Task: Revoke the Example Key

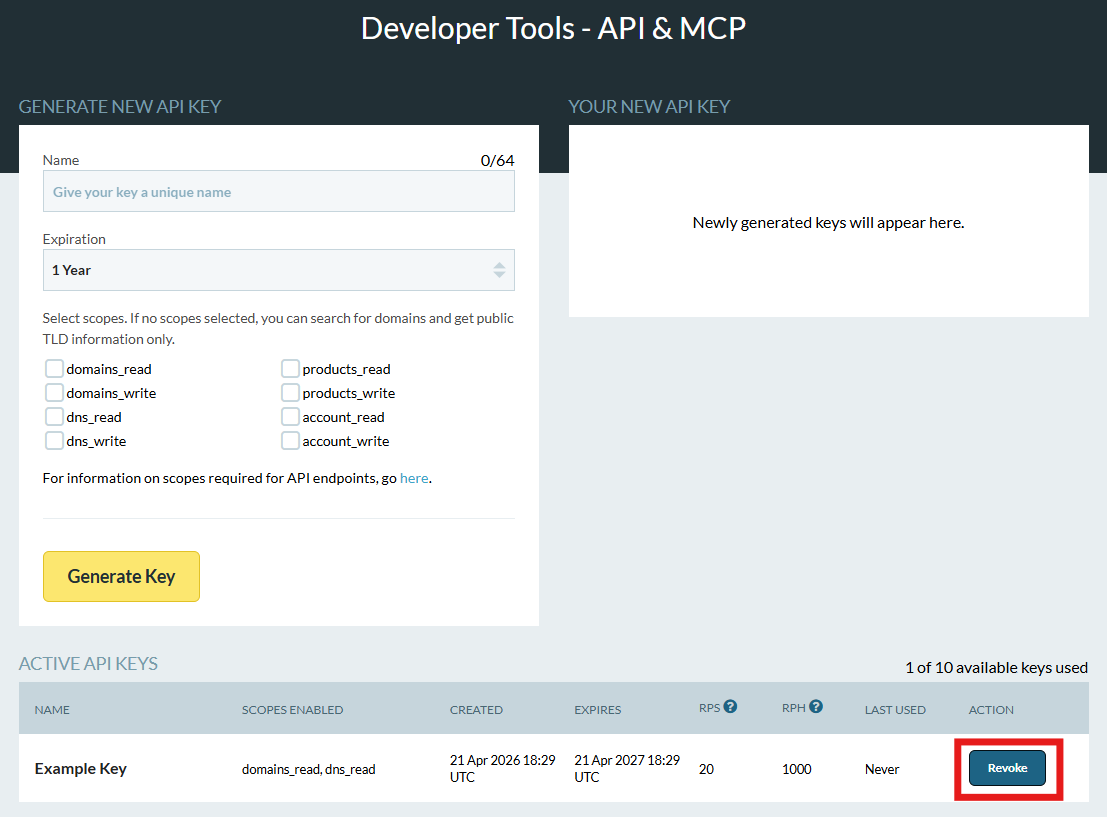Action: coord(1007,768)
